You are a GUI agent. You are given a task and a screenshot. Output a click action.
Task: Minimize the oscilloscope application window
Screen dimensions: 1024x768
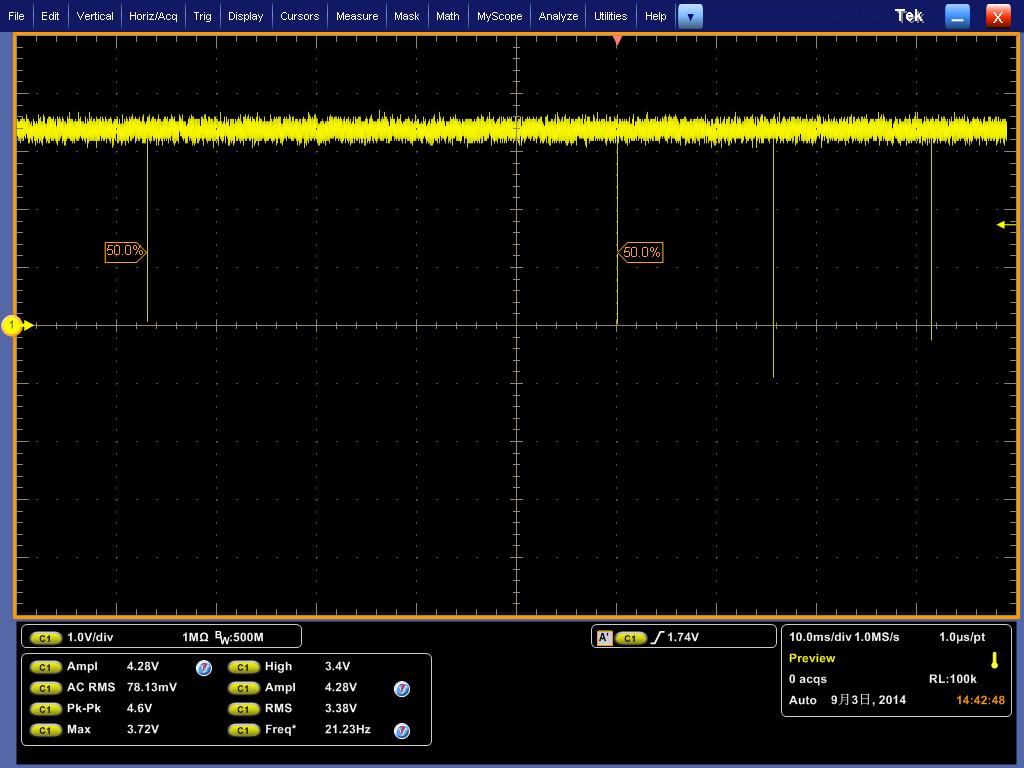tap(957, 16)
